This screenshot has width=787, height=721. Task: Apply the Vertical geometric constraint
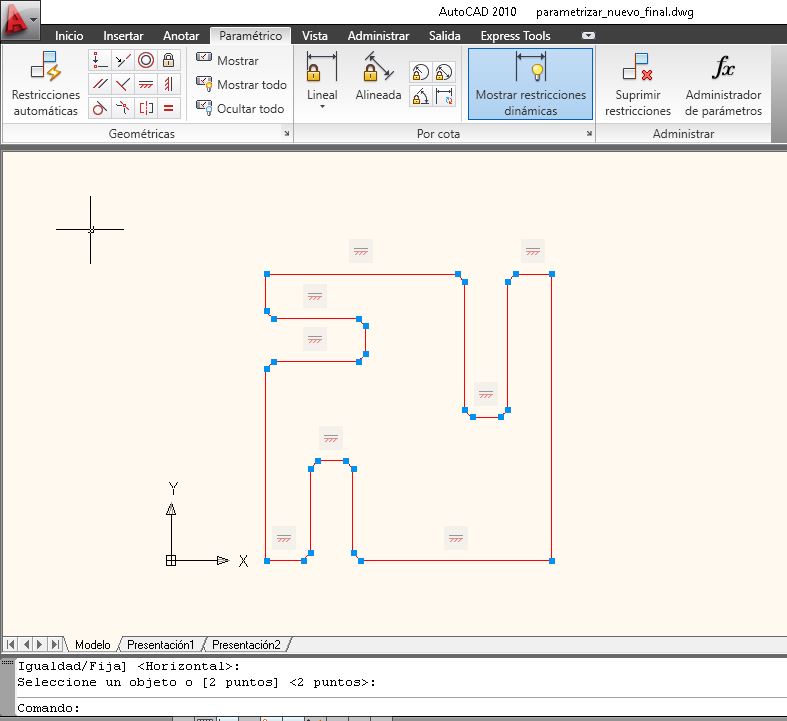pos(169,84)
